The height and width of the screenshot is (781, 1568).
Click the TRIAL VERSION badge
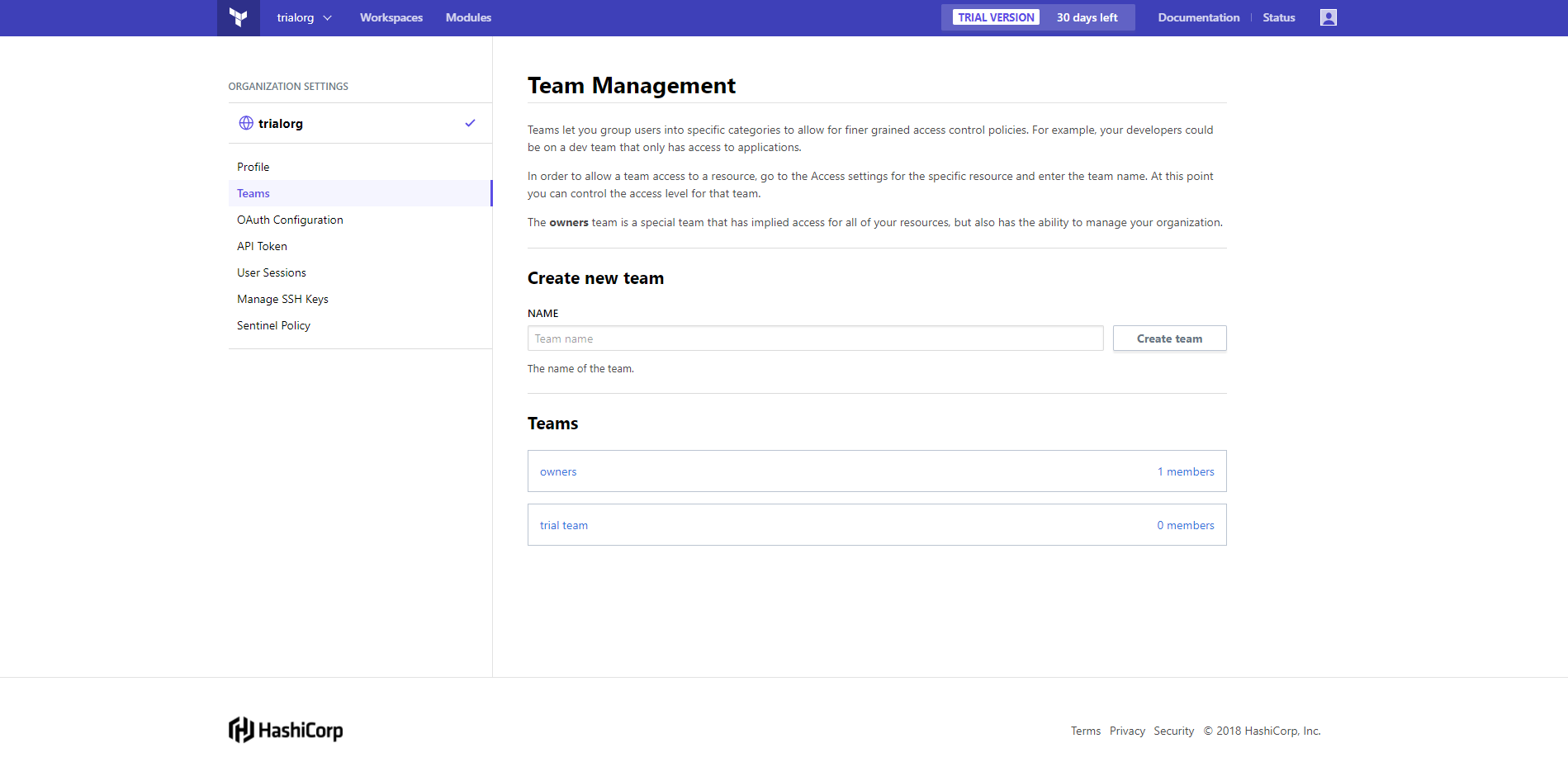(996, 17)
